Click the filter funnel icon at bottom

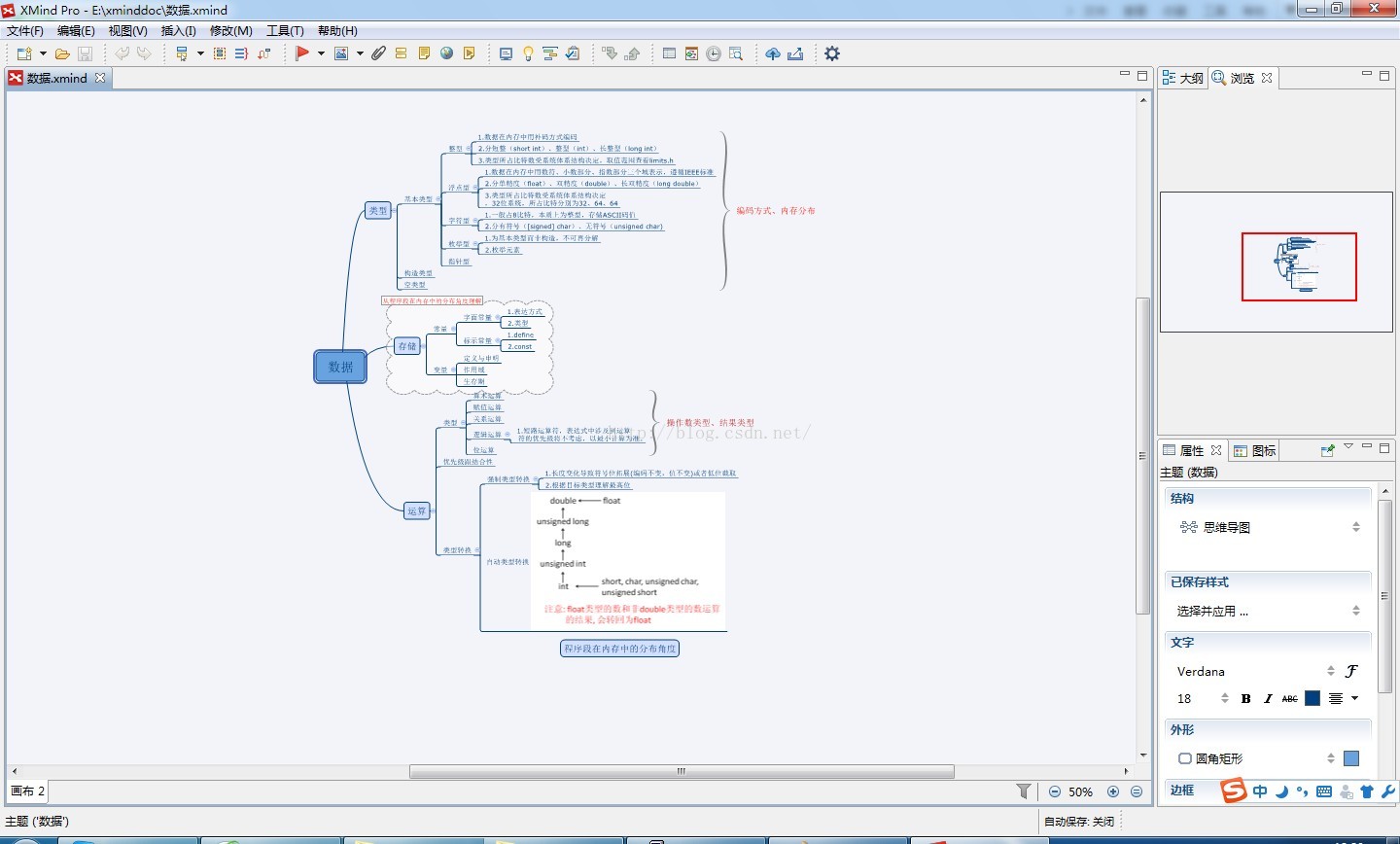coord(1024,791)
